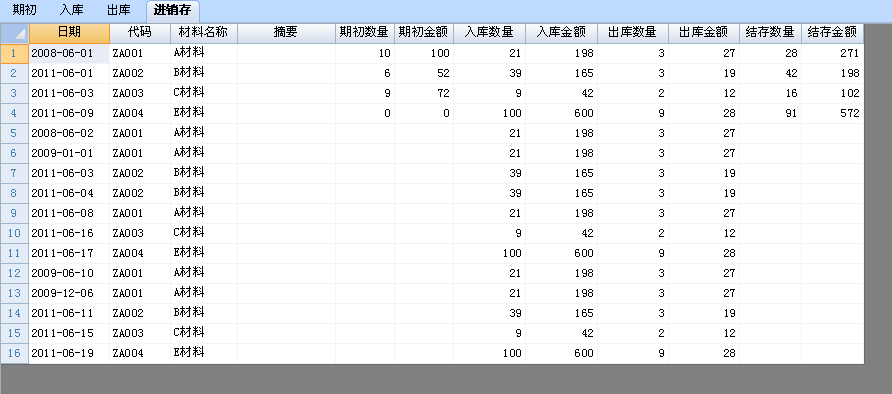Click date cell 2008-06-01
The height and width of the screenshot is (394, 892).
69,53
